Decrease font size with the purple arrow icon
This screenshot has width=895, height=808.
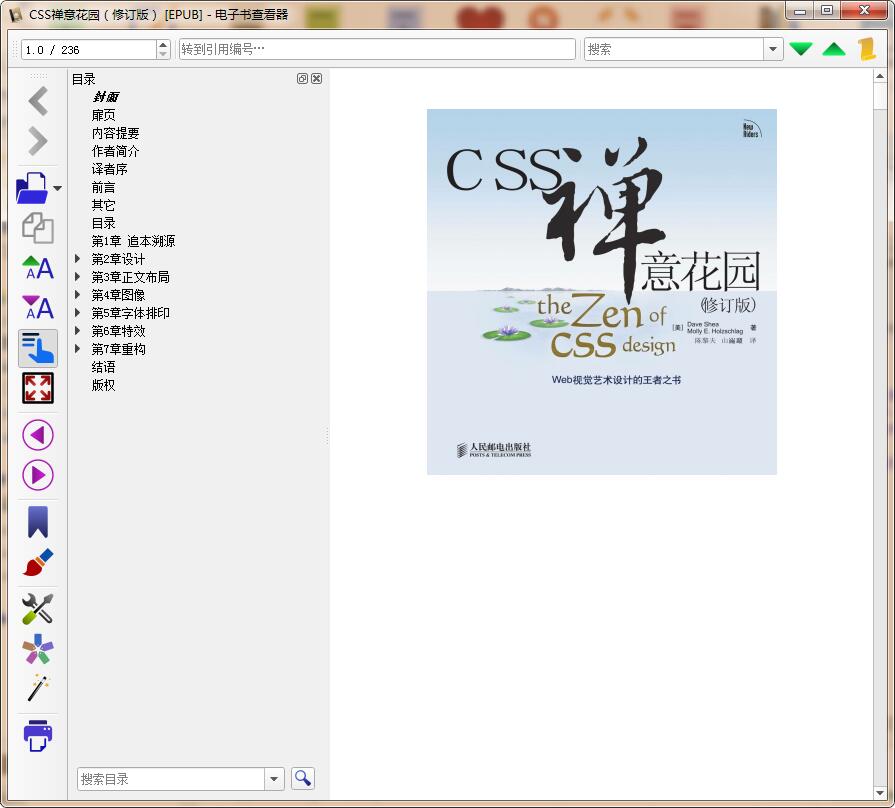point(38,308)
